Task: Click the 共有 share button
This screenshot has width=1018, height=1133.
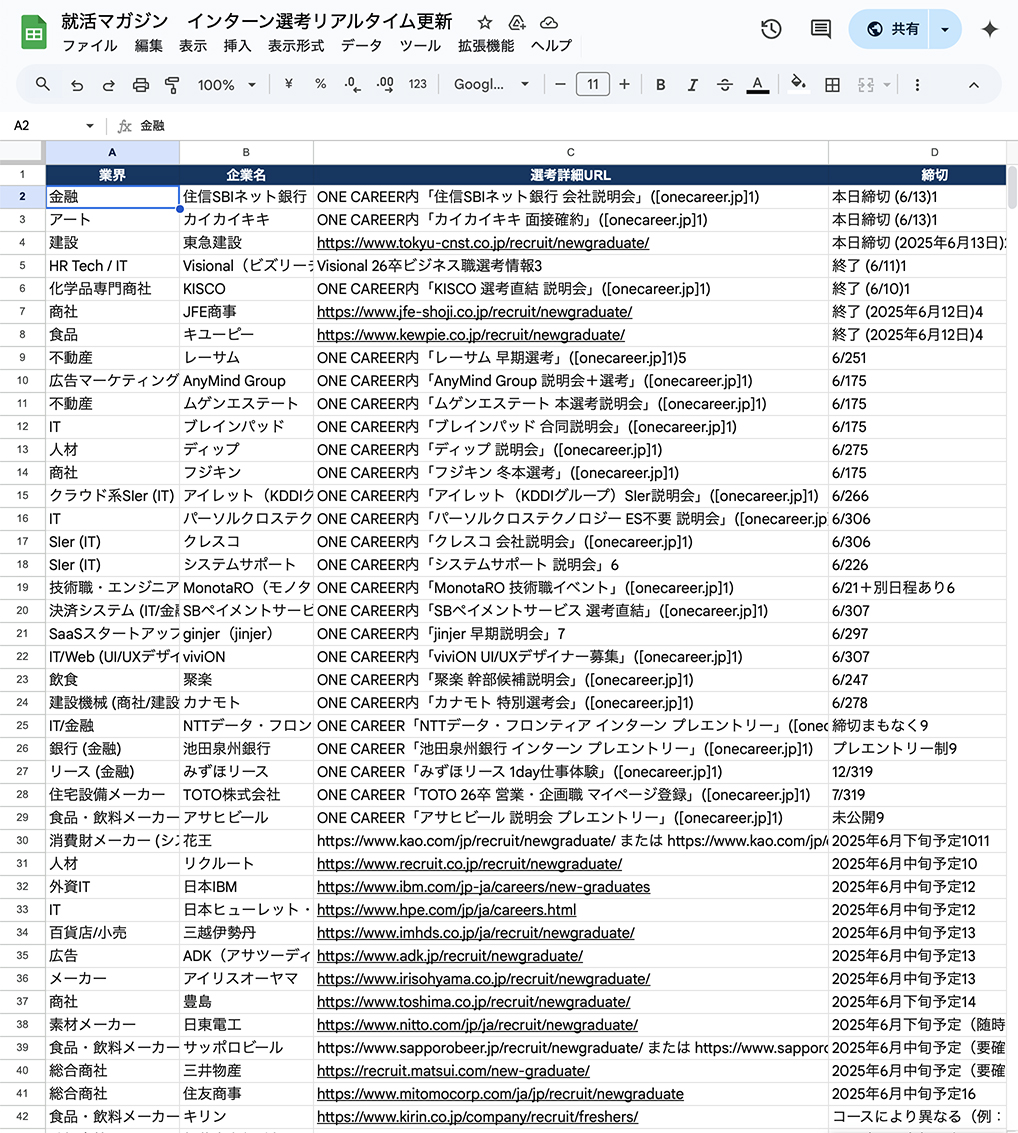Action: pos(890,29)
